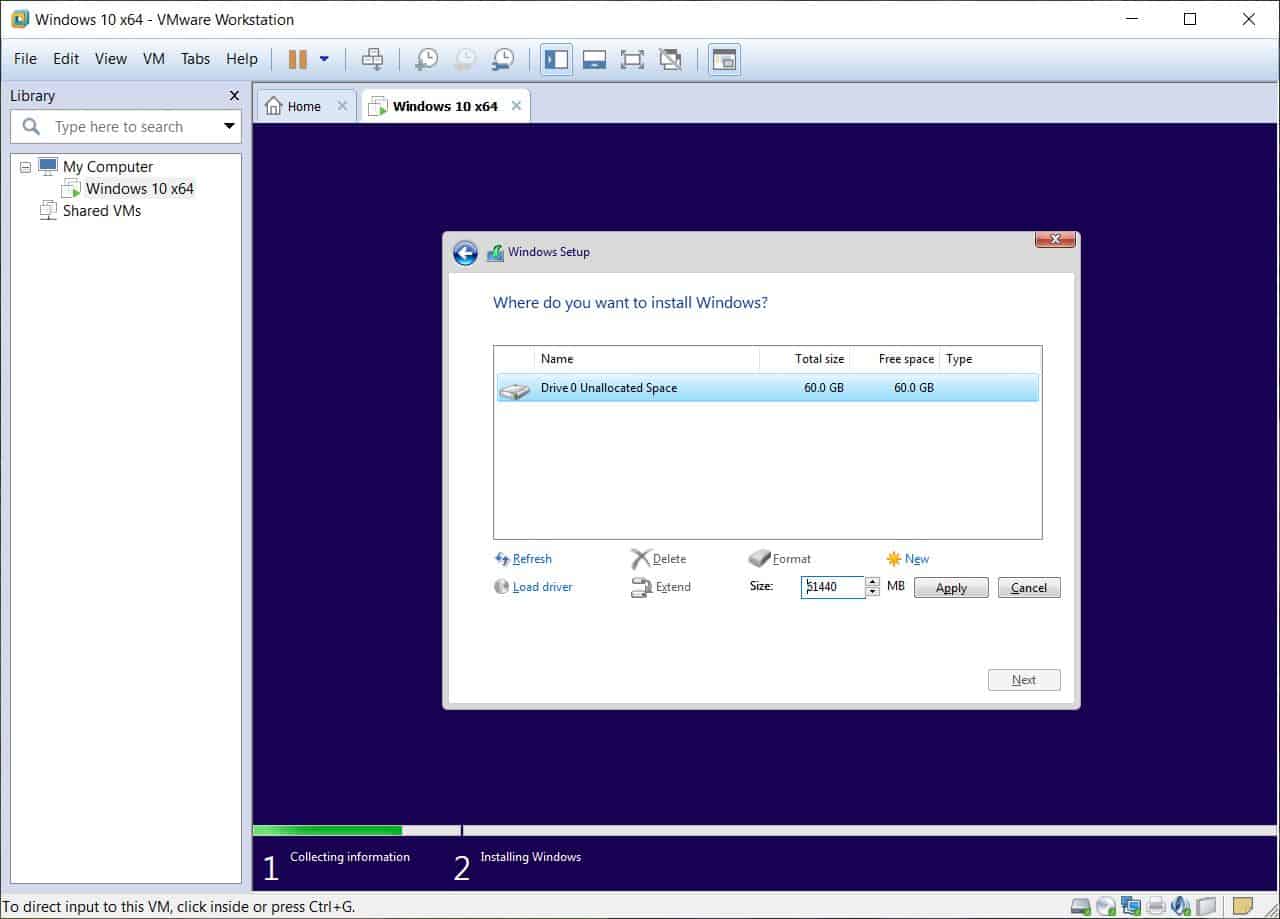
Task: Close the Windows Setup dialog
Action: [x=1055, y=240]
